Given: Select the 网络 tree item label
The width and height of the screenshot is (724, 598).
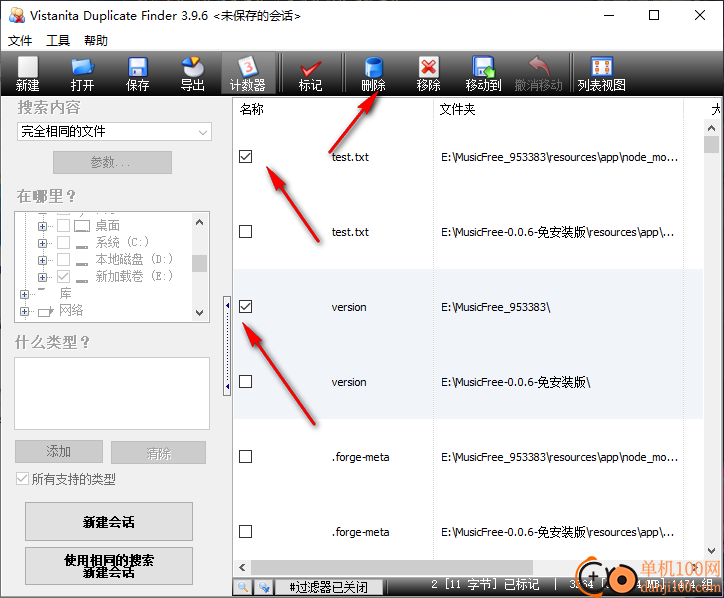Looking at the screenshot, I should tap(71, 310).
